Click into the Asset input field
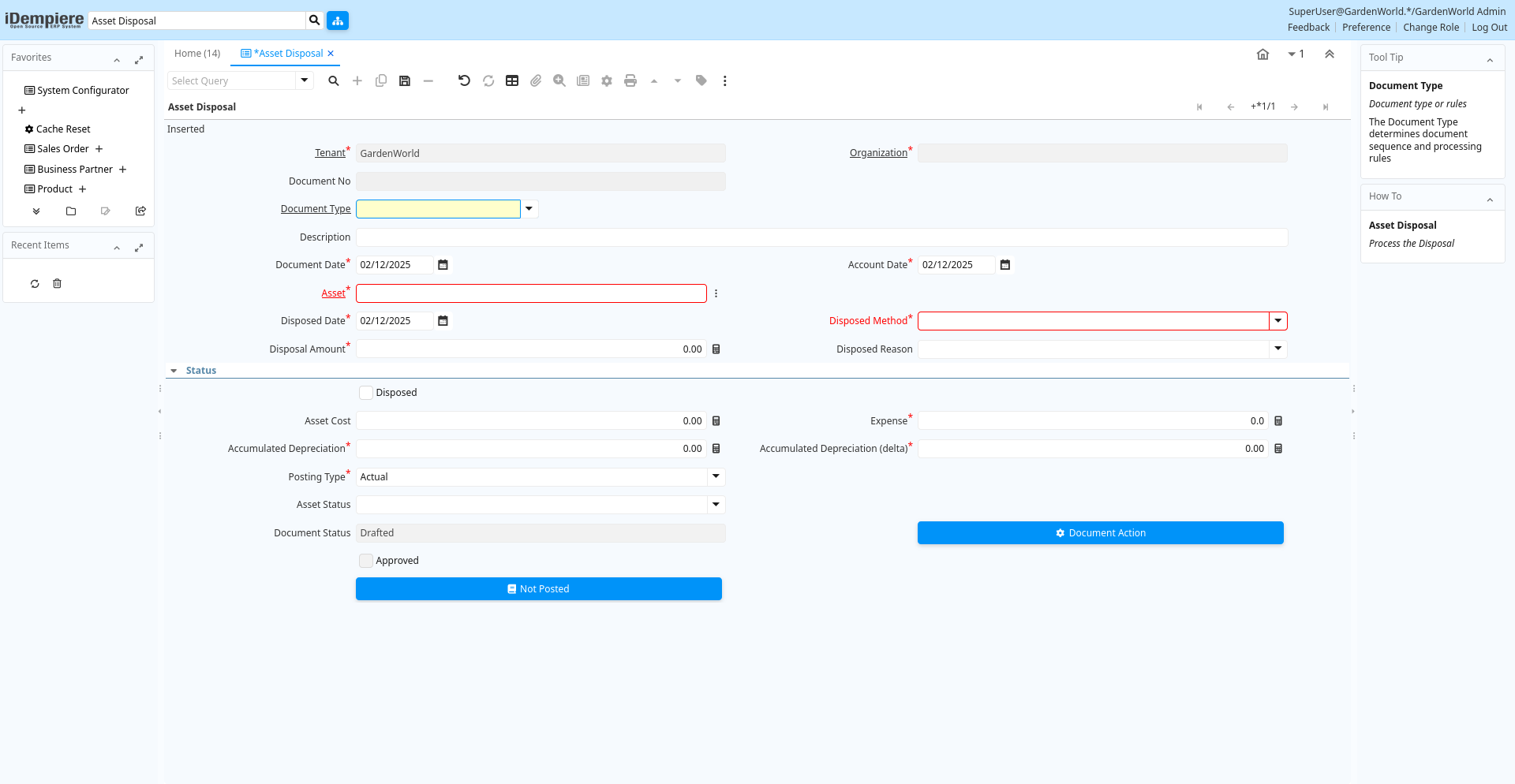This screenshot has width=1515, height=784. point(531,293)
